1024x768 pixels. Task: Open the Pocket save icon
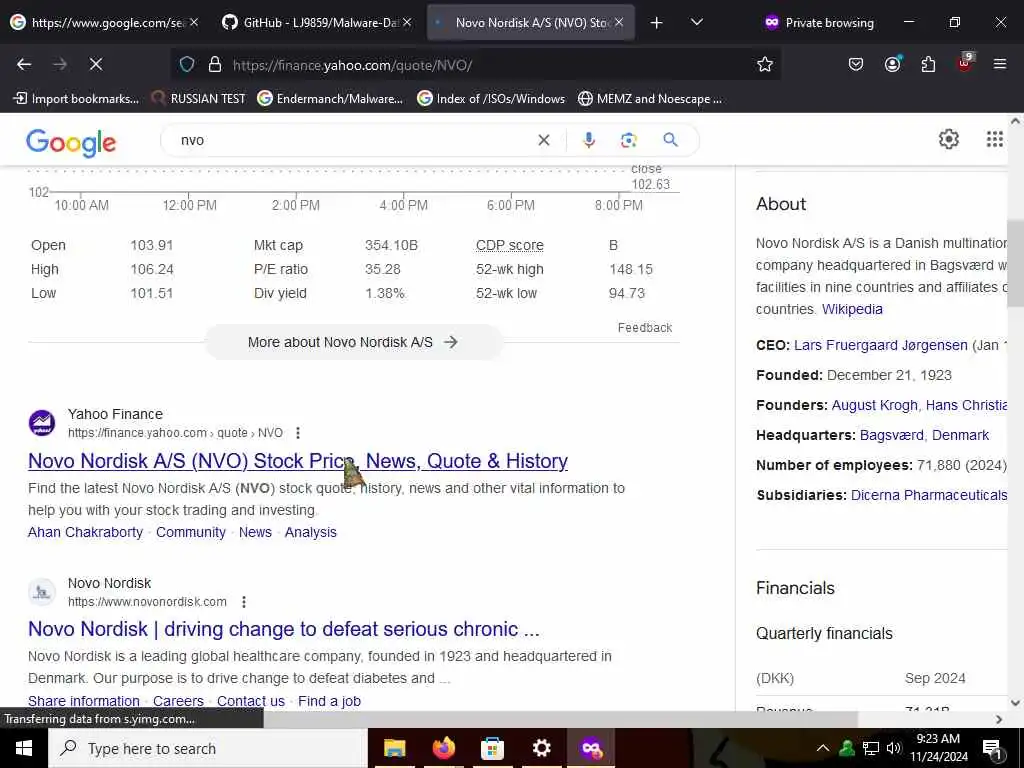(x=856, y=64)
